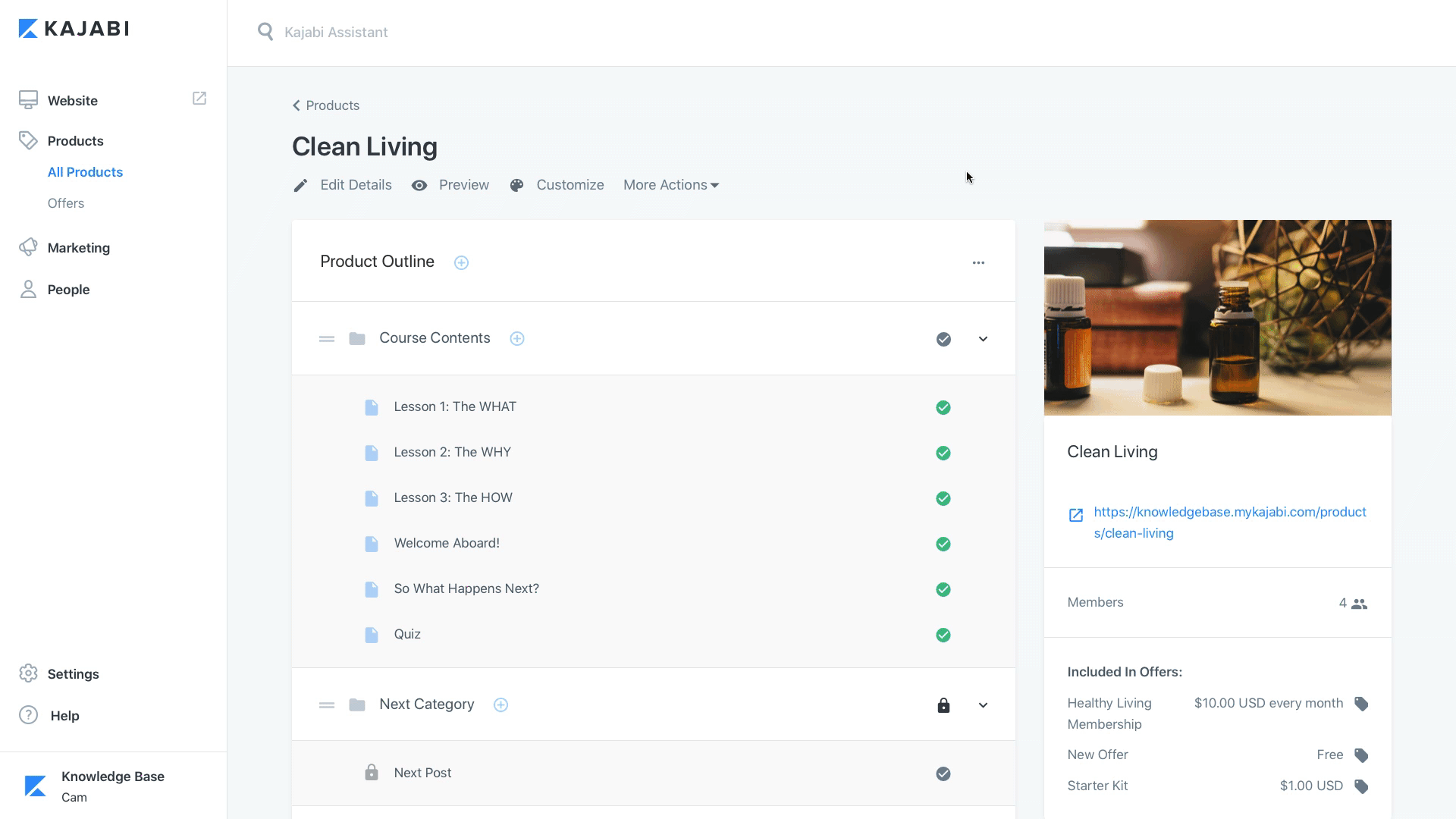Click the Clean Living product thumbnail image

1217,317
